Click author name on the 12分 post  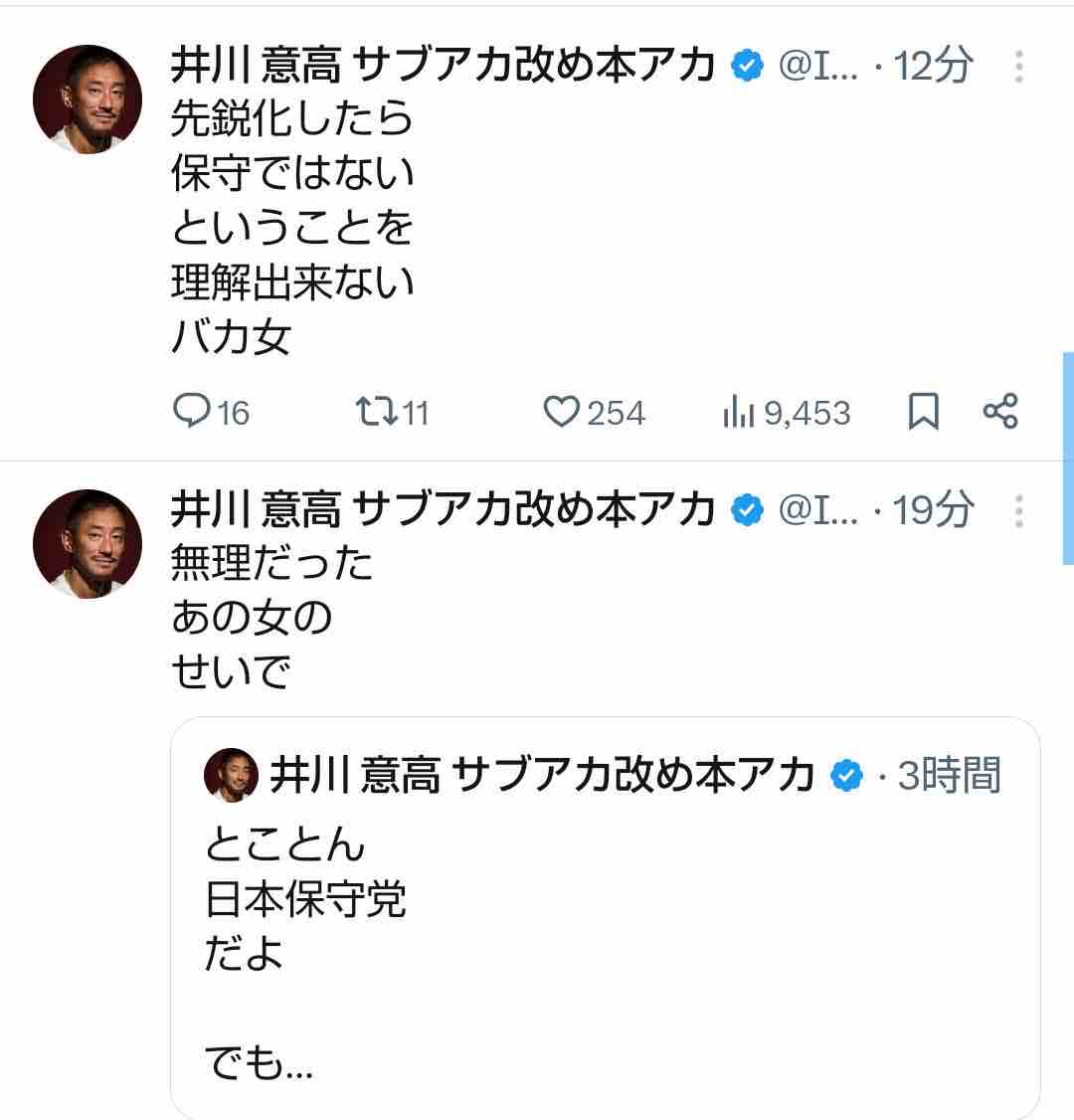point(443,67)
